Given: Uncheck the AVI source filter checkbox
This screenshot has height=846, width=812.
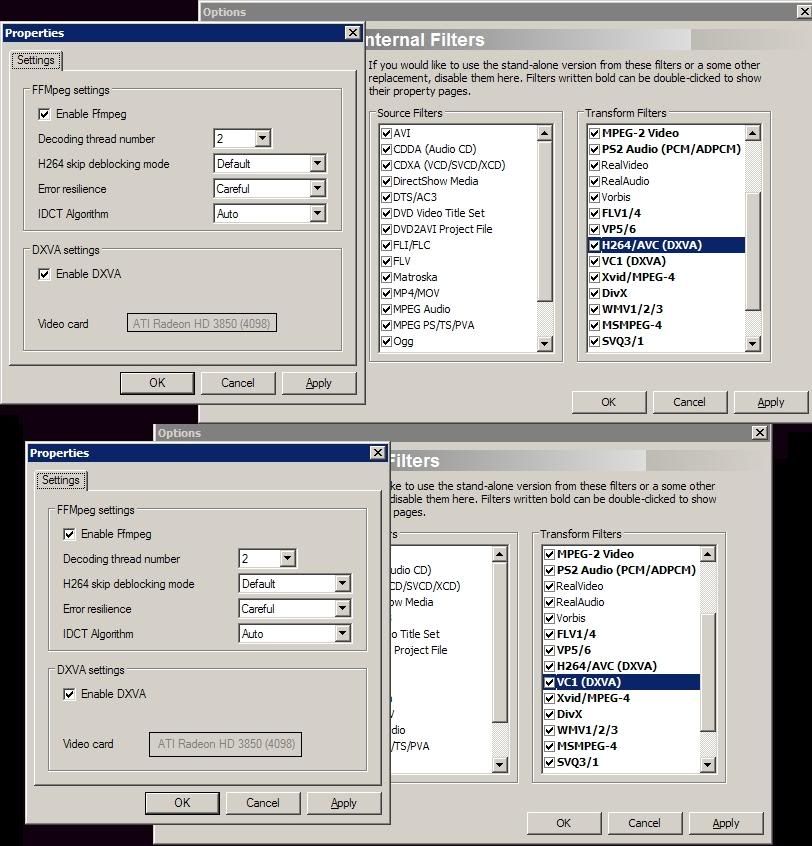Looking at the screenshot, I should pyautogui.click(x=386, y=133).
